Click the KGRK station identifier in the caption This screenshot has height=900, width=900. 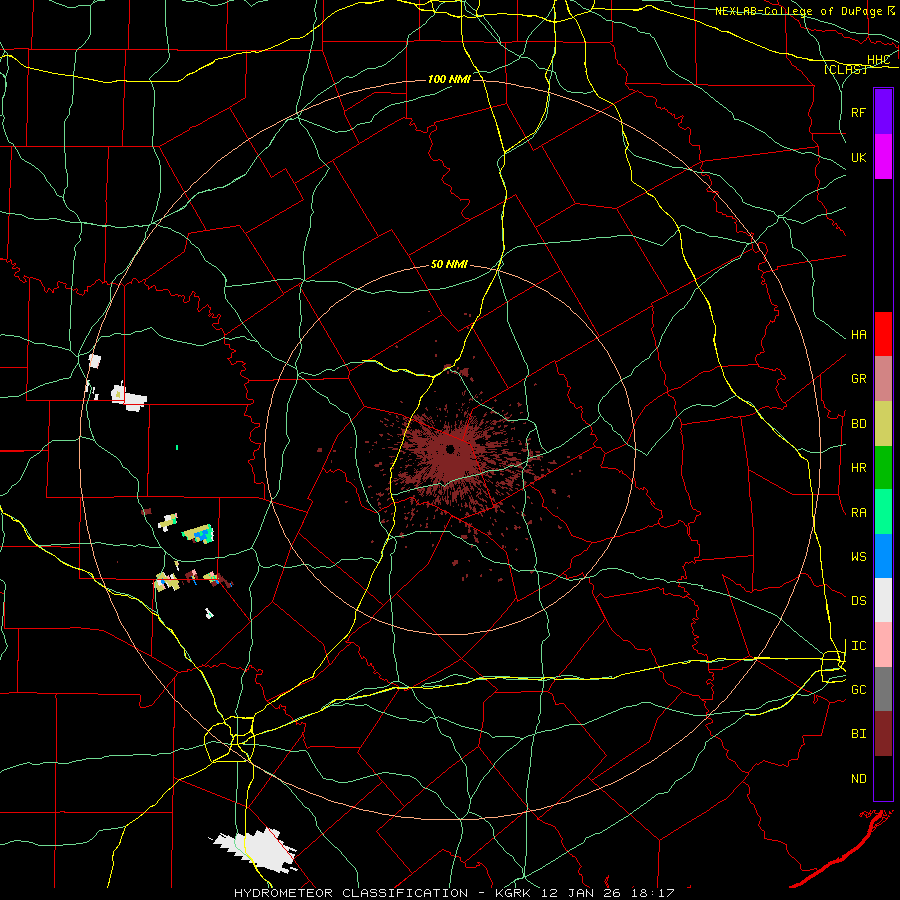pos(513,893)
